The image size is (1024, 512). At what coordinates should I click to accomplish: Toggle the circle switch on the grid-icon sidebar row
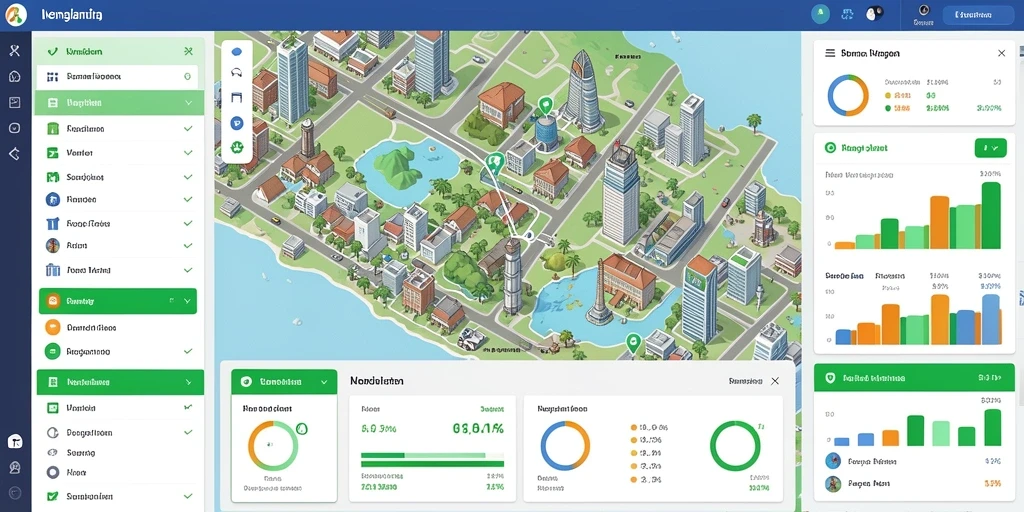point(187,76)
